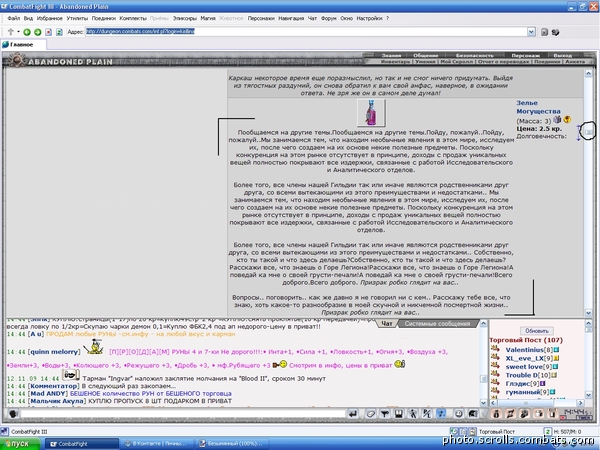Image resolution: width=600 pixels, height=450 pixels.
Task: Click the Безопасность header button
Action: click(474, 55)
